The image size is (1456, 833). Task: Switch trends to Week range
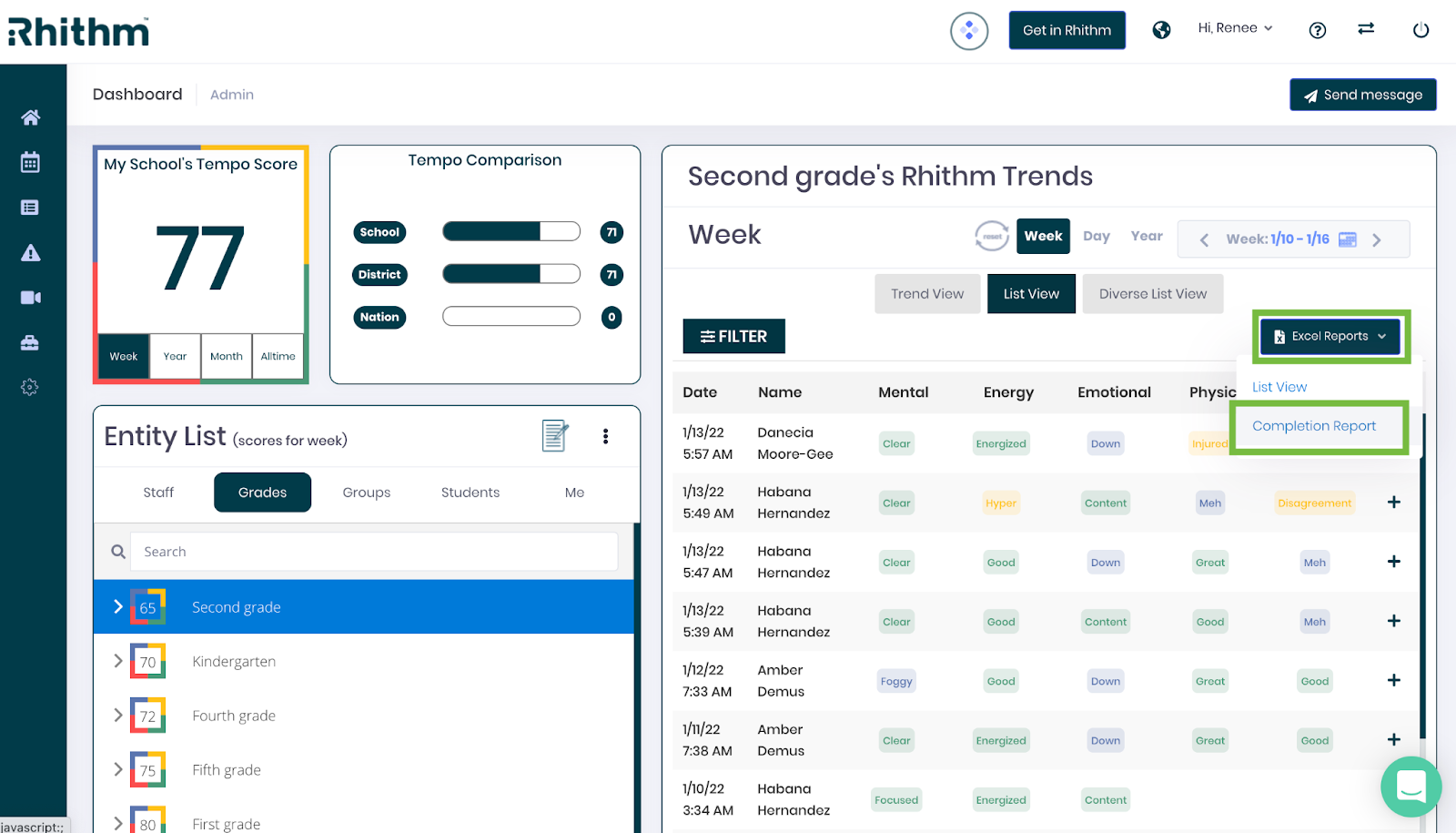point(1043,236)
